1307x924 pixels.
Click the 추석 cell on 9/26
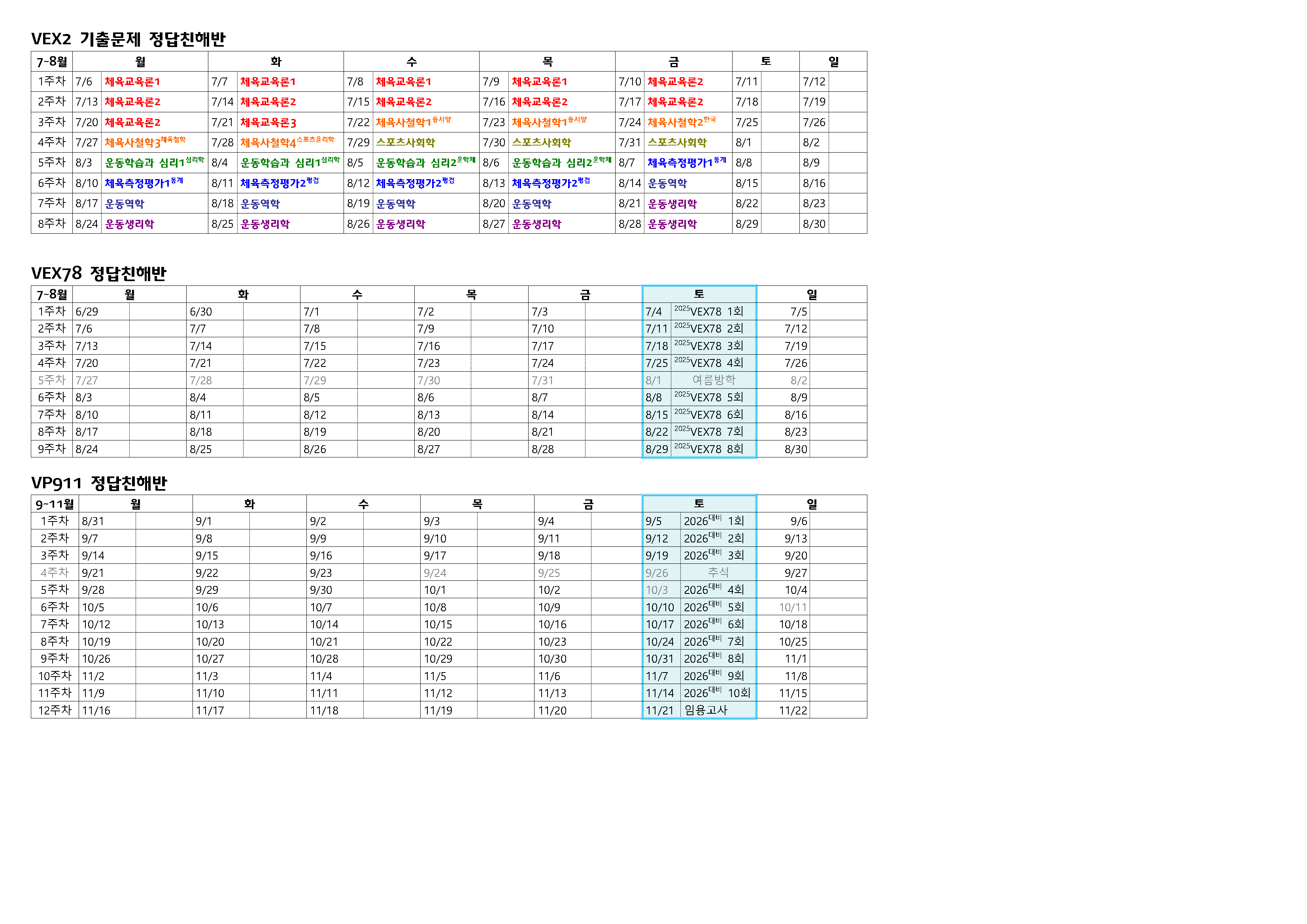point(718,572)
